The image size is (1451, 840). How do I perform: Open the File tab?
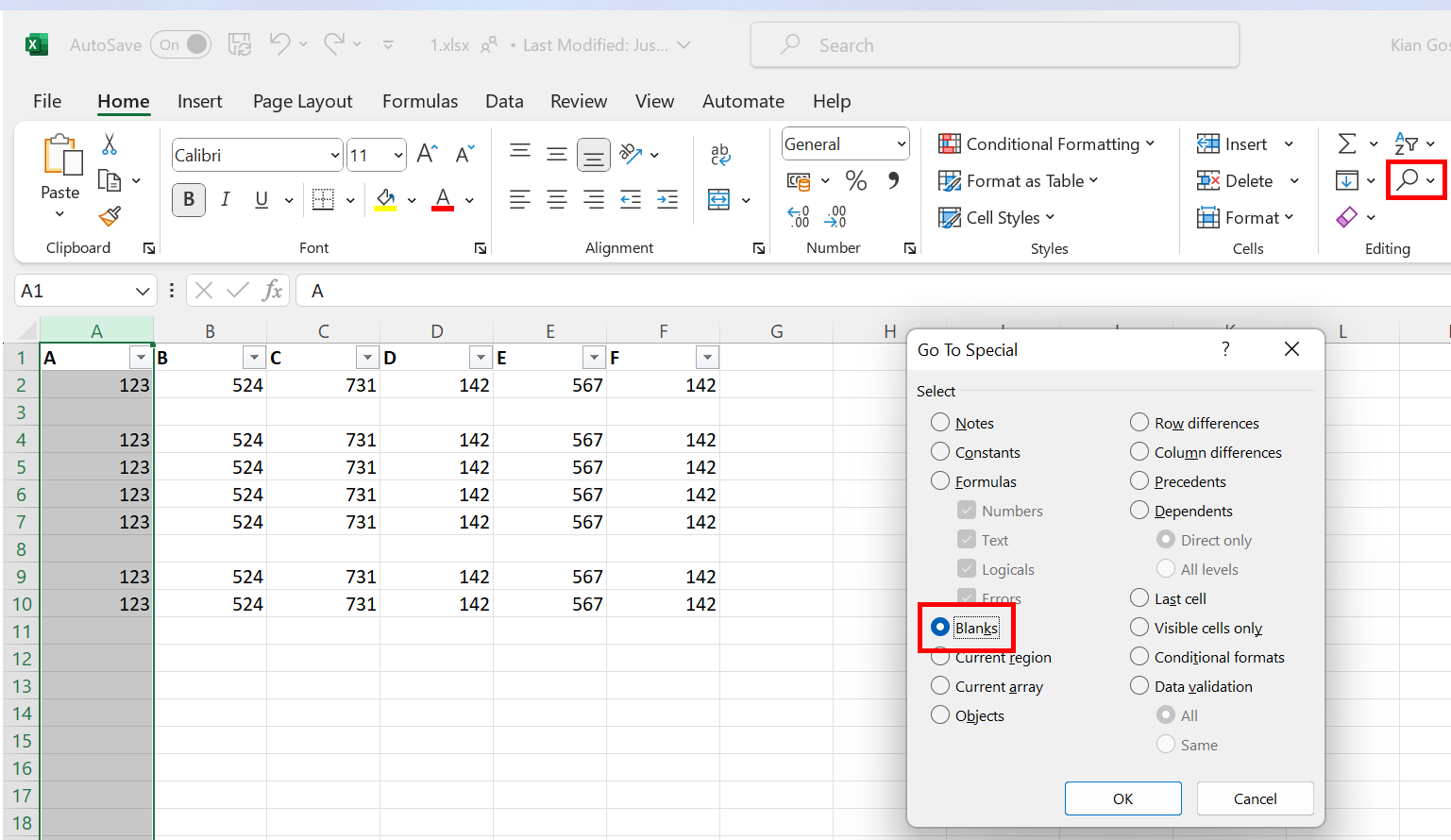coord(47,101)
